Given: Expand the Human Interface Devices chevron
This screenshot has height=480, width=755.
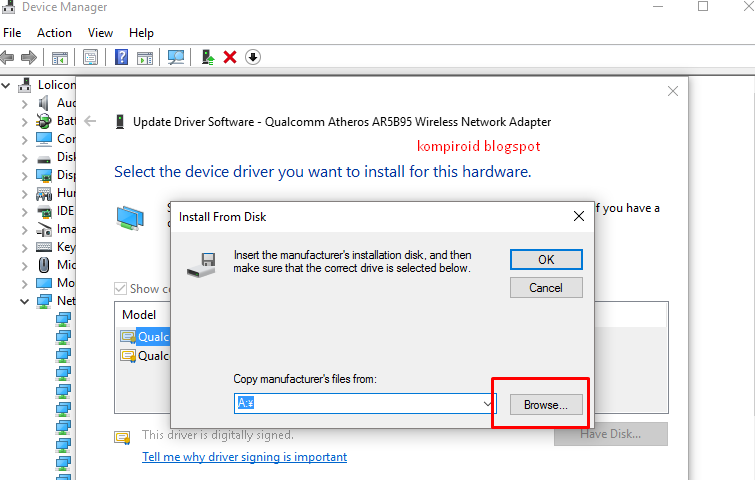Looking at the screenshot, I should coord(25,194).
